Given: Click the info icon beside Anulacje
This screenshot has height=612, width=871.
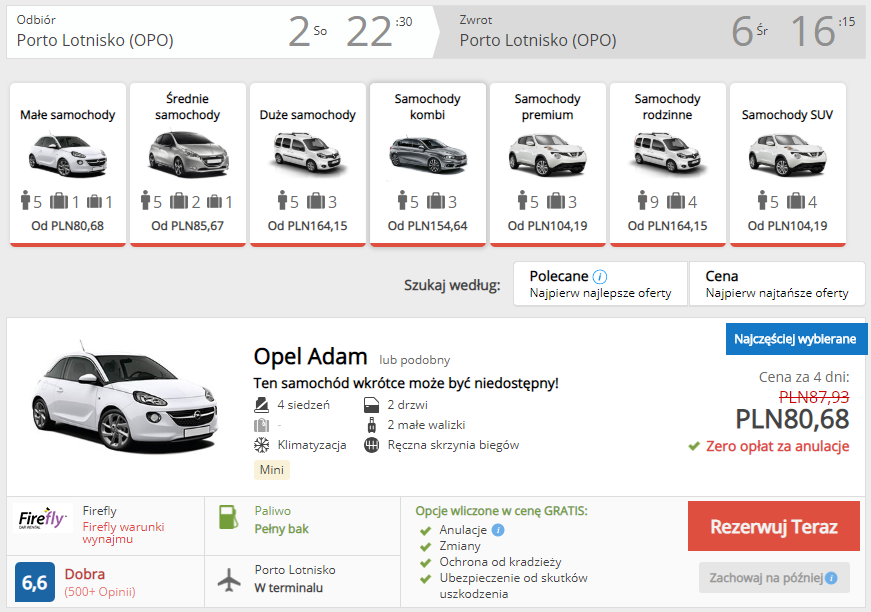Looking at the screenshot, I should point(498,530).
